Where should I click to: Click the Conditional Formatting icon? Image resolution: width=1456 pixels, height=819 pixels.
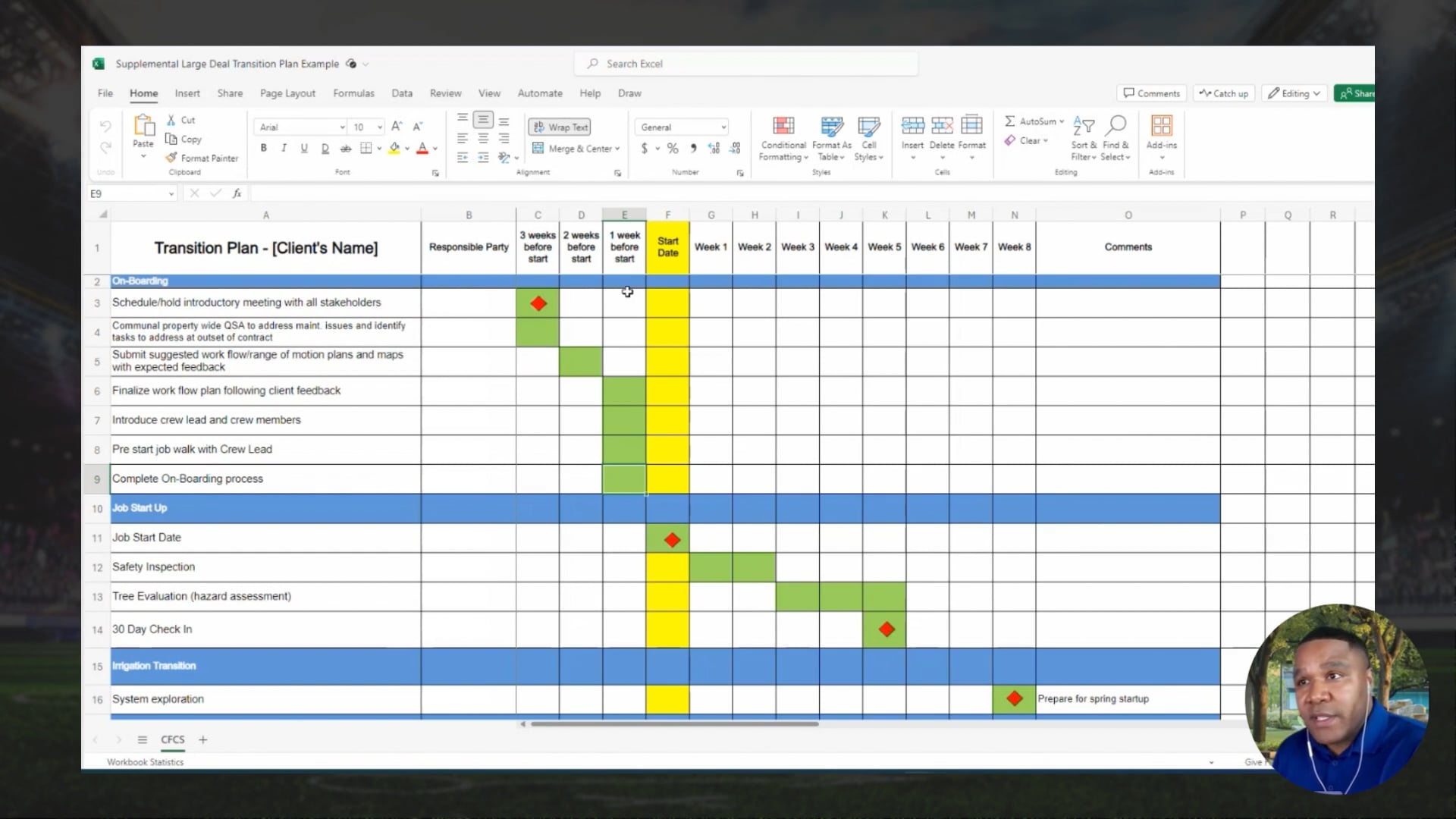783,126
